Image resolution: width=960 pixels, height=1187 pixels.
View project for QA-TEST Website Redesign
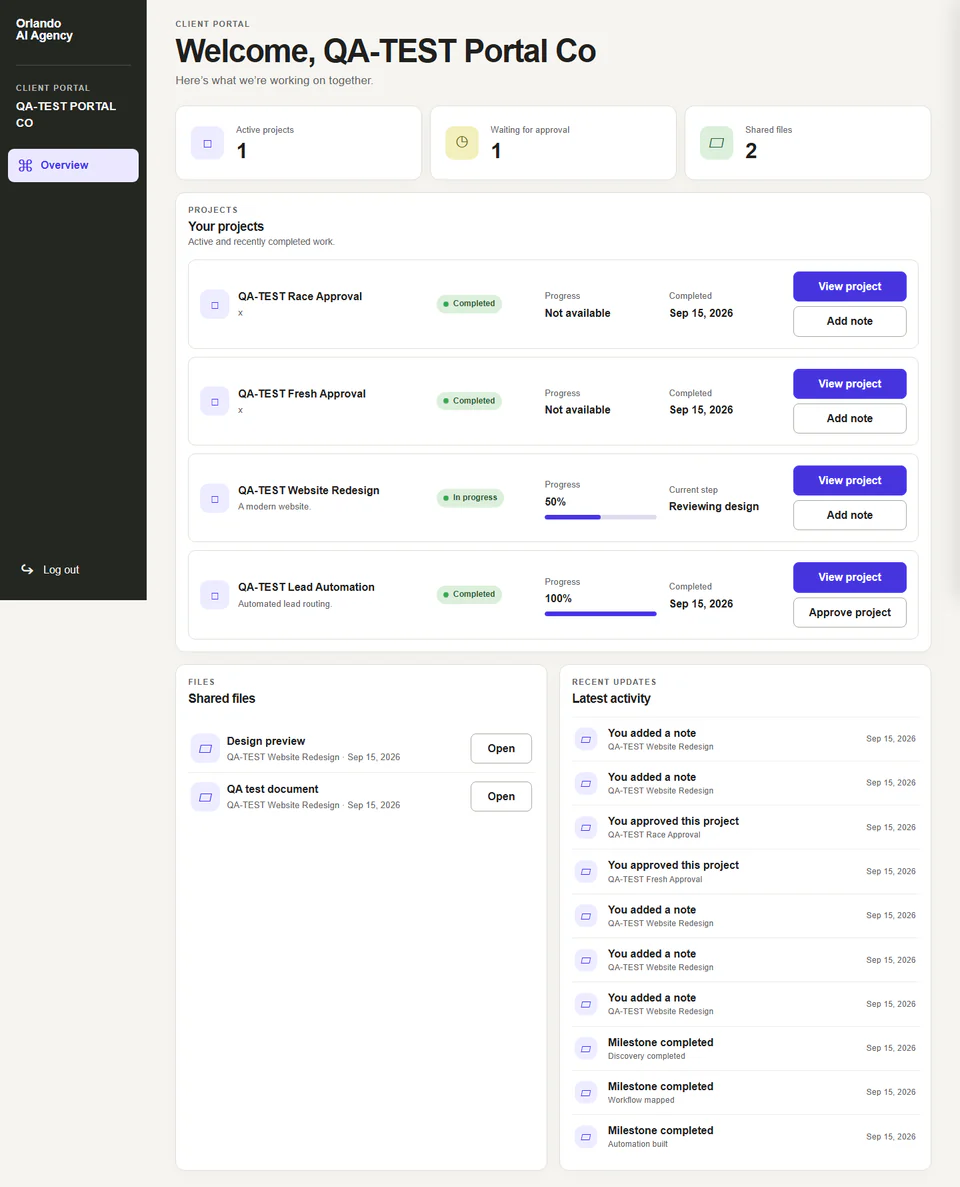tap(849, 480)
